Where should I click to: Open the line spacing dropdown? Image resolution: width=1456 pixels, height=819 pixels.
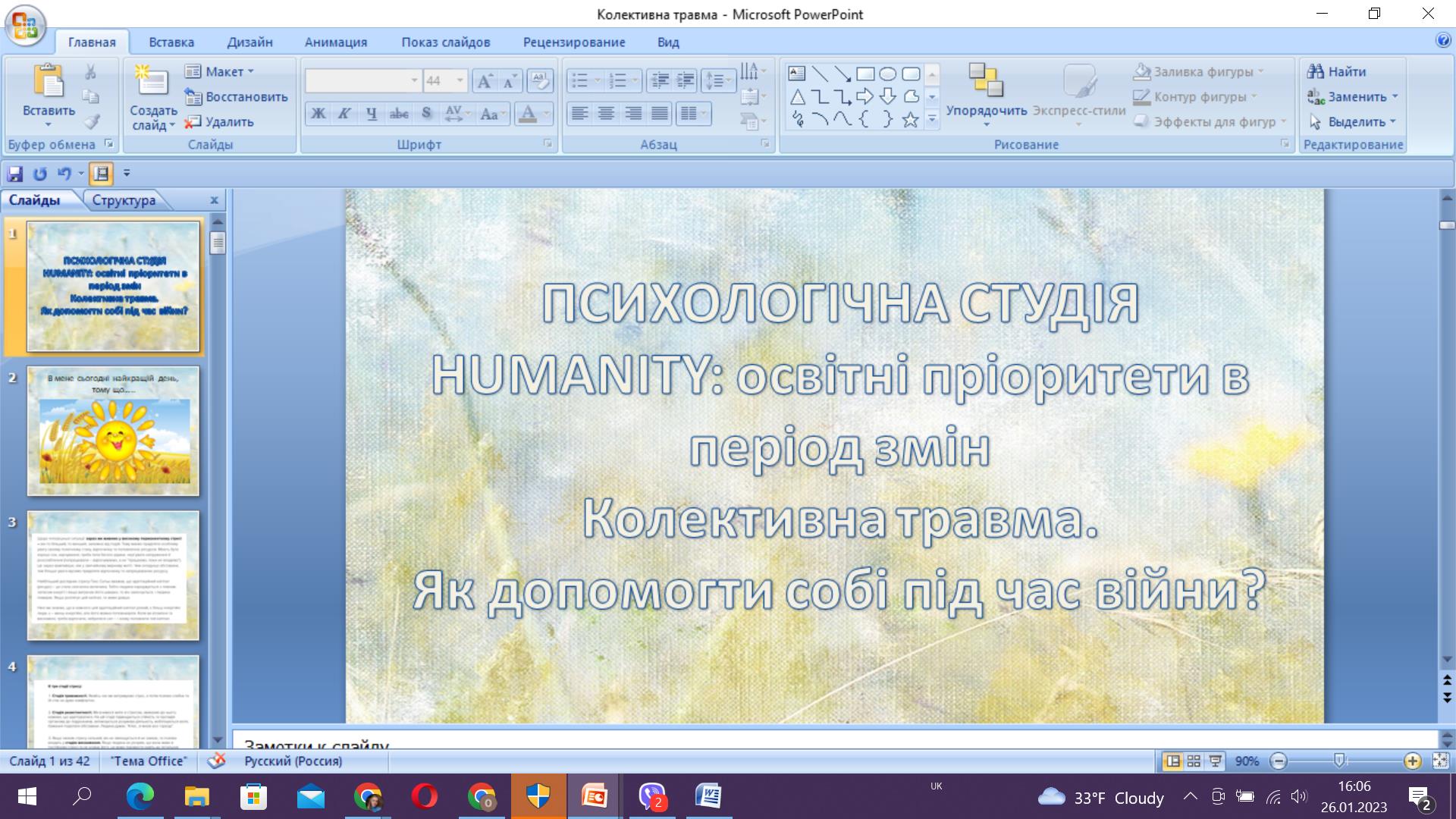coord(717,80)
